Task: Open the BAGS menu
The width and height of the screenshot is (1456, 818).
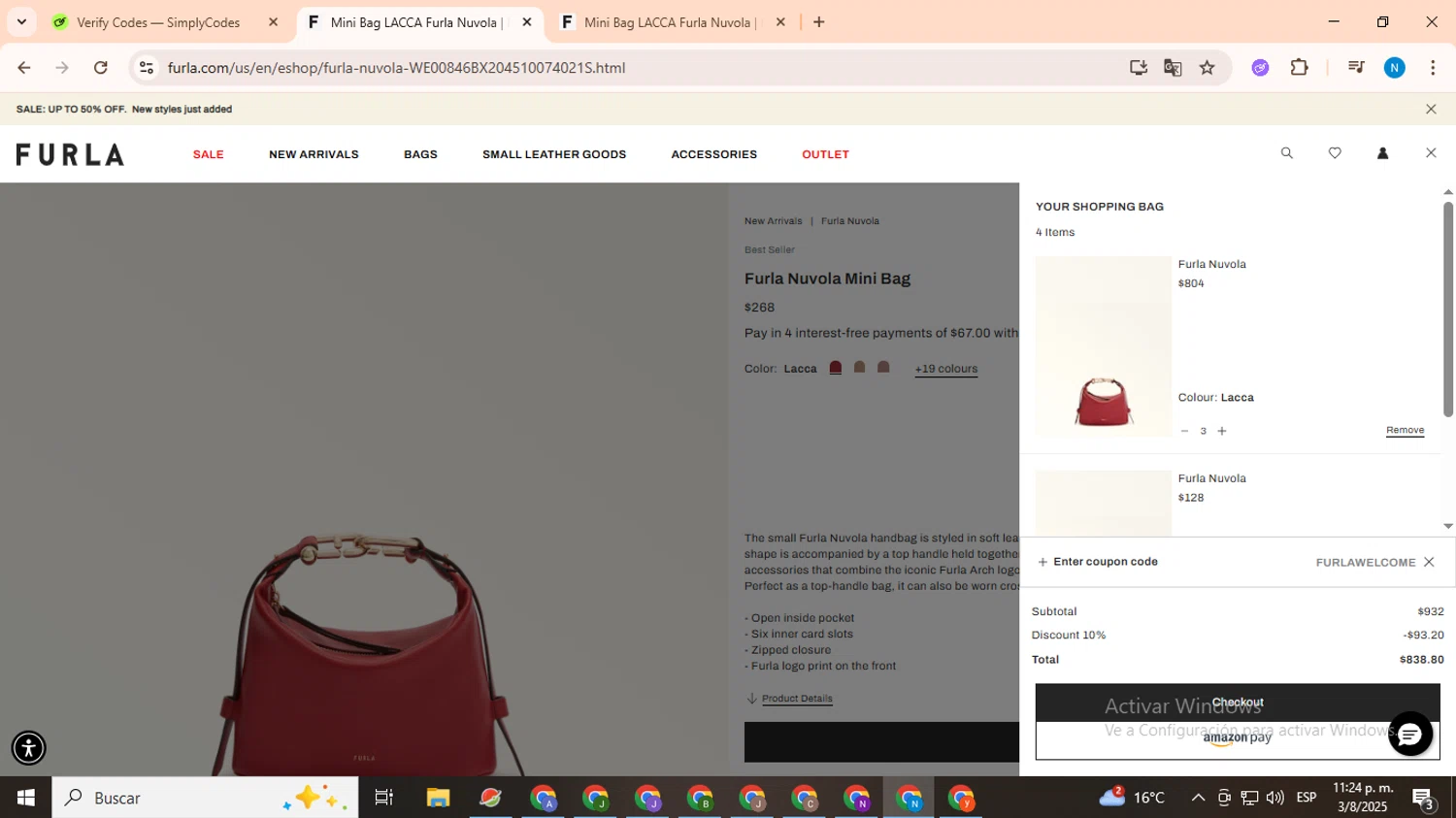Action: [420, 154]
